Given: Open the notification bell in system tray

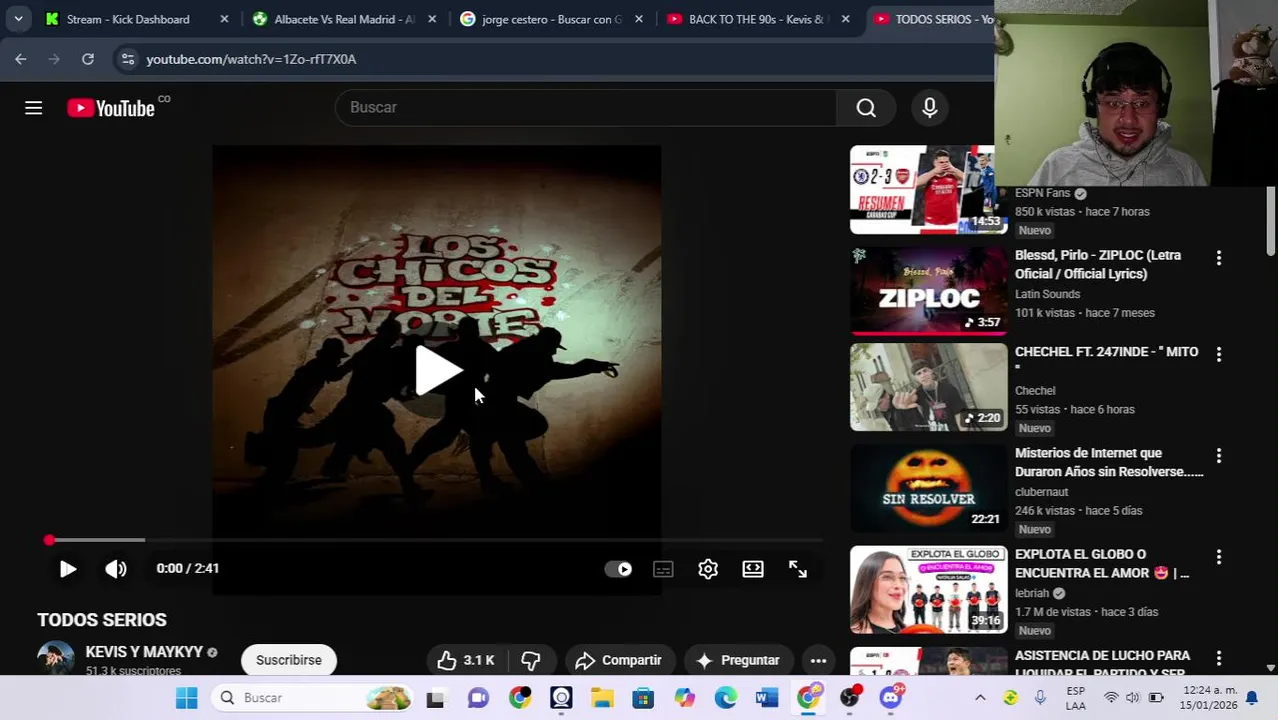Looking at the screenshot, I should point(1251,698).
